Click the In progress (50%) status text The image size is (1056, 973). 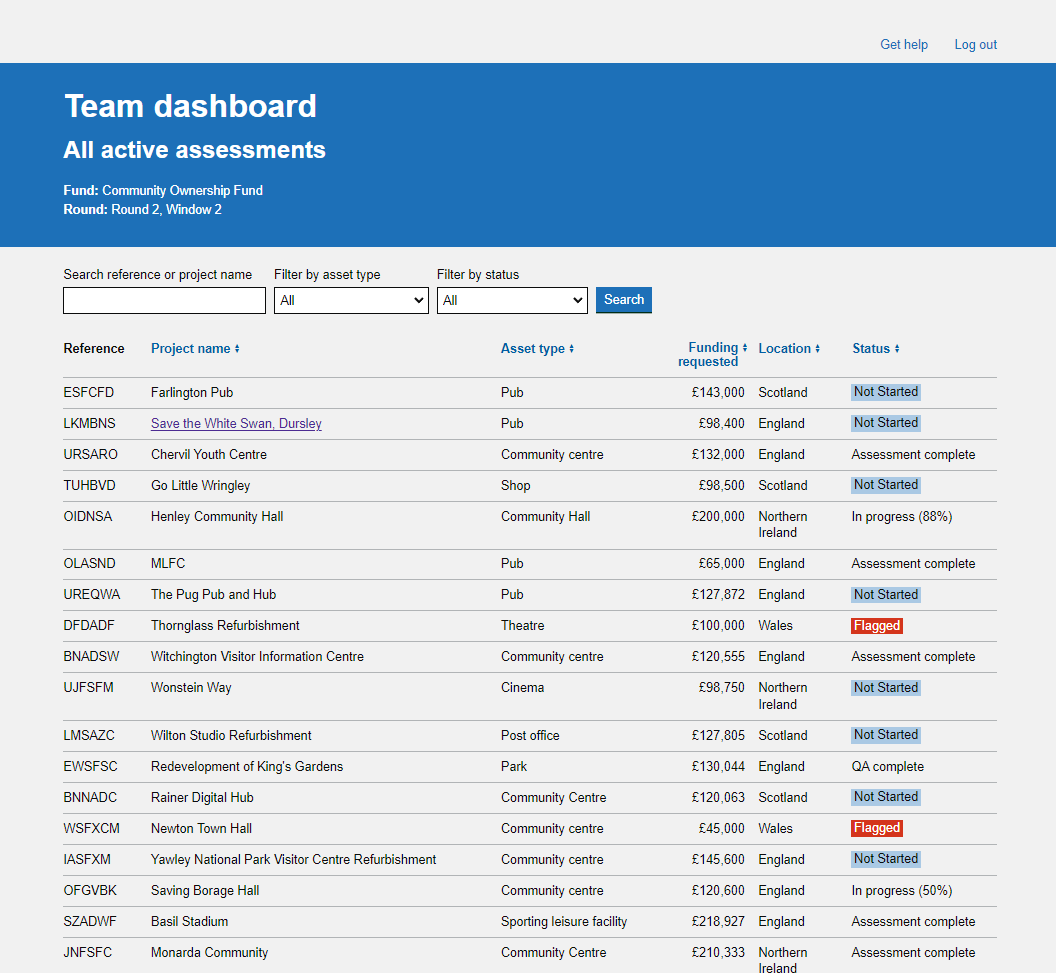[x=902, y=891]
